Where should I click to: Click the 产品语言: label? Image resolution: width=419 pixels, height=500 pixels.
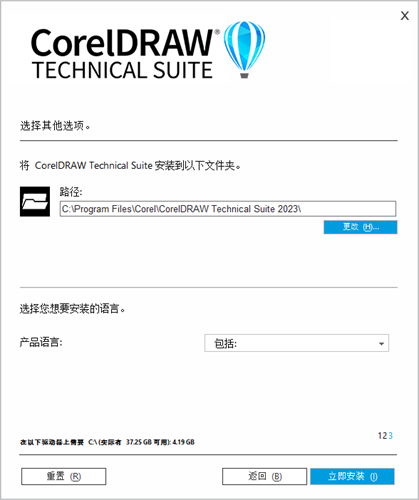point(41,342)
